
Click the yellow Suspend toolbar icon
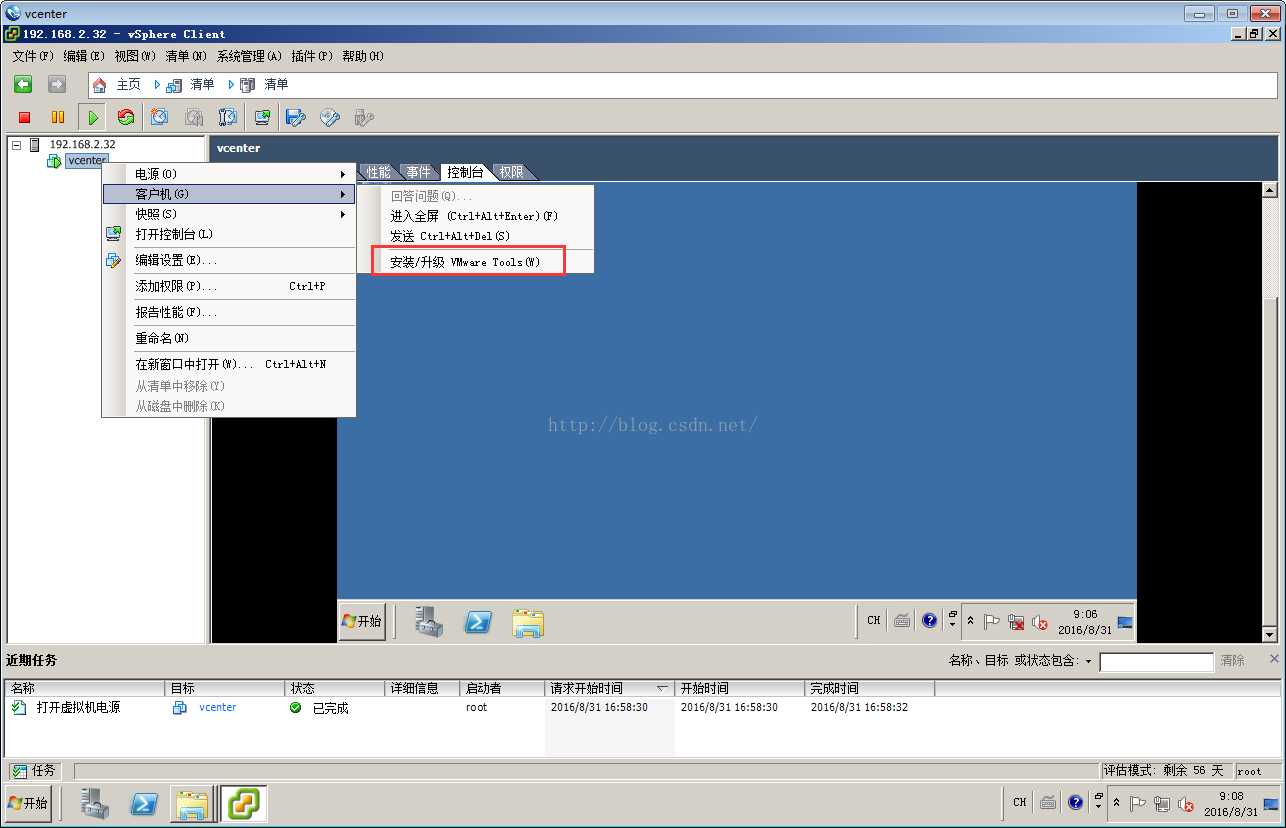tap(58, 118)
